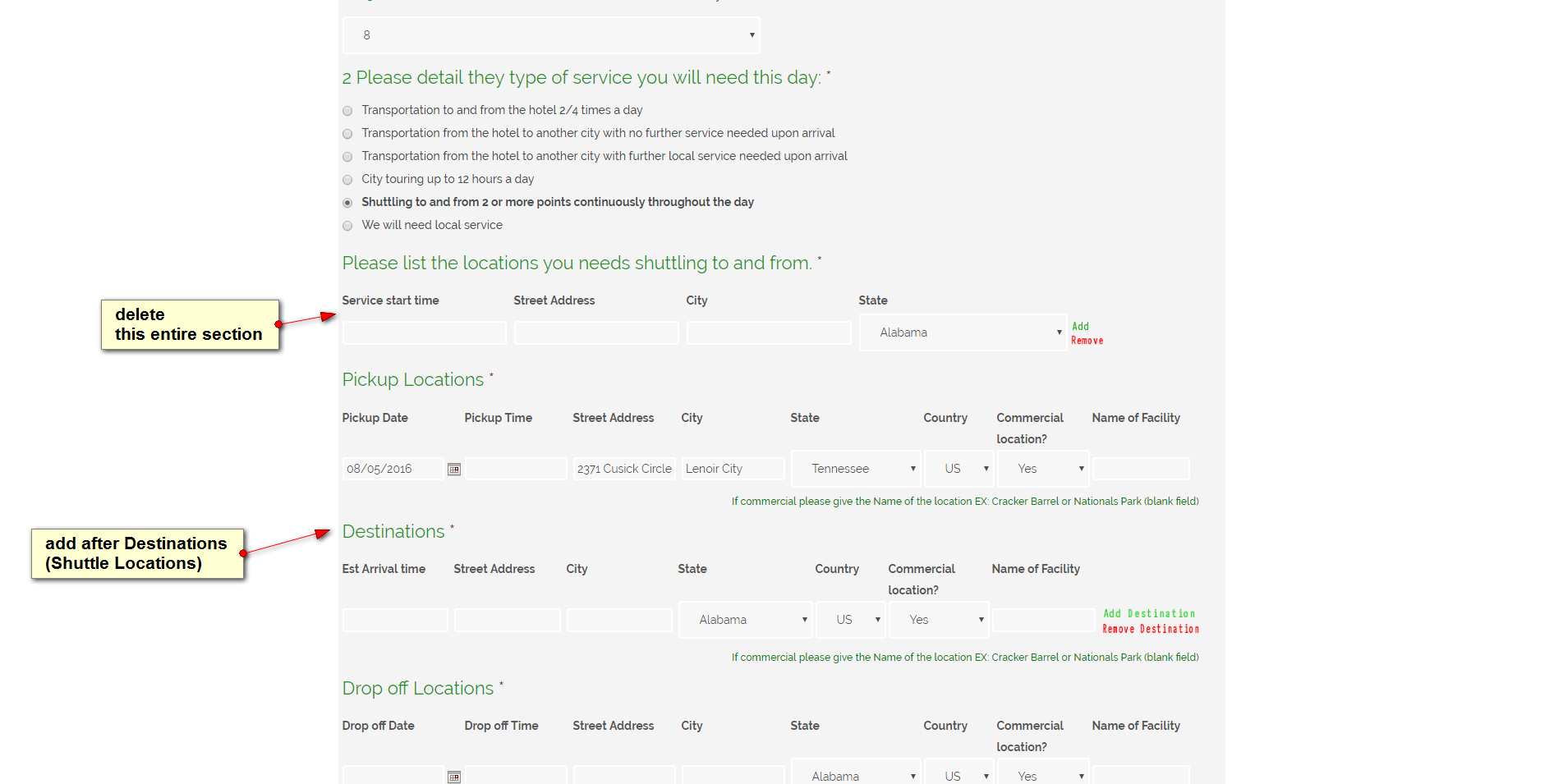Select 'We will need local service' radio
The width and height of the screenshot is (1563, 784).
point(347,226)
